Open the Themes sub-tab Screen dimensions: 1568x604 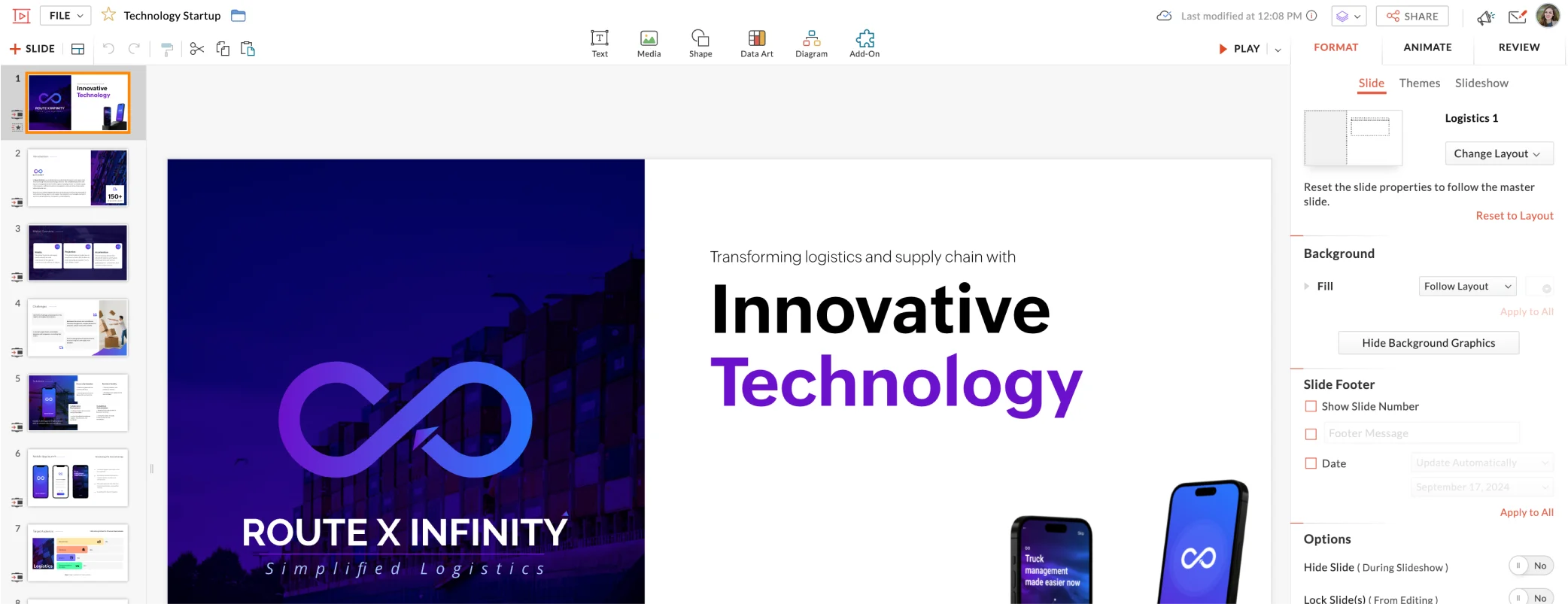1419,83
